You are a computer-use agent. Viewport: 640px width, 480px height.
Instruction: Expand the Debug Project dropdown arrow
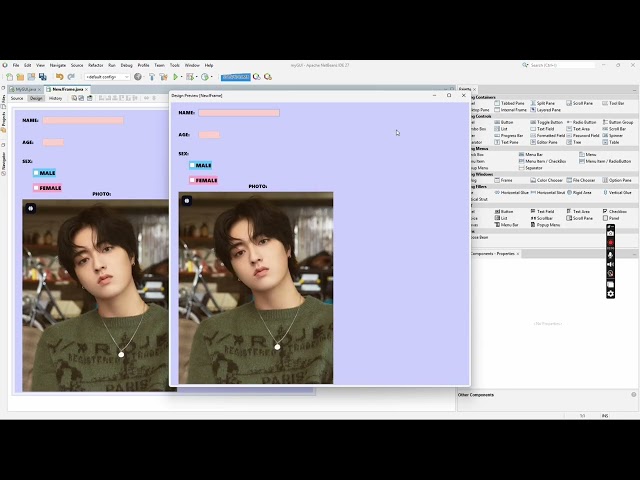point(196,77)
